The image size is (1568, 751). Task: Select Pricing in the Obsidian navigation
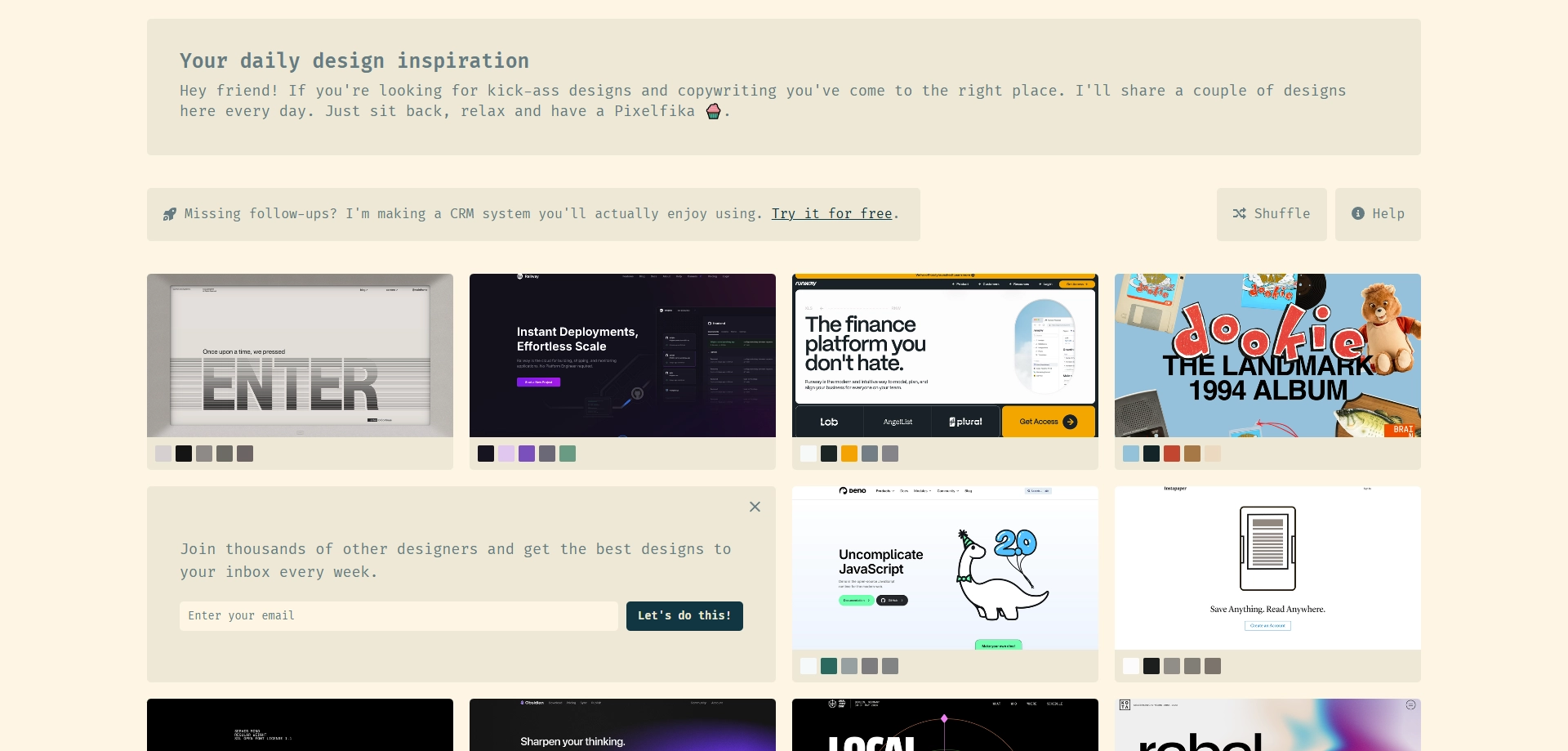[571, 703]
